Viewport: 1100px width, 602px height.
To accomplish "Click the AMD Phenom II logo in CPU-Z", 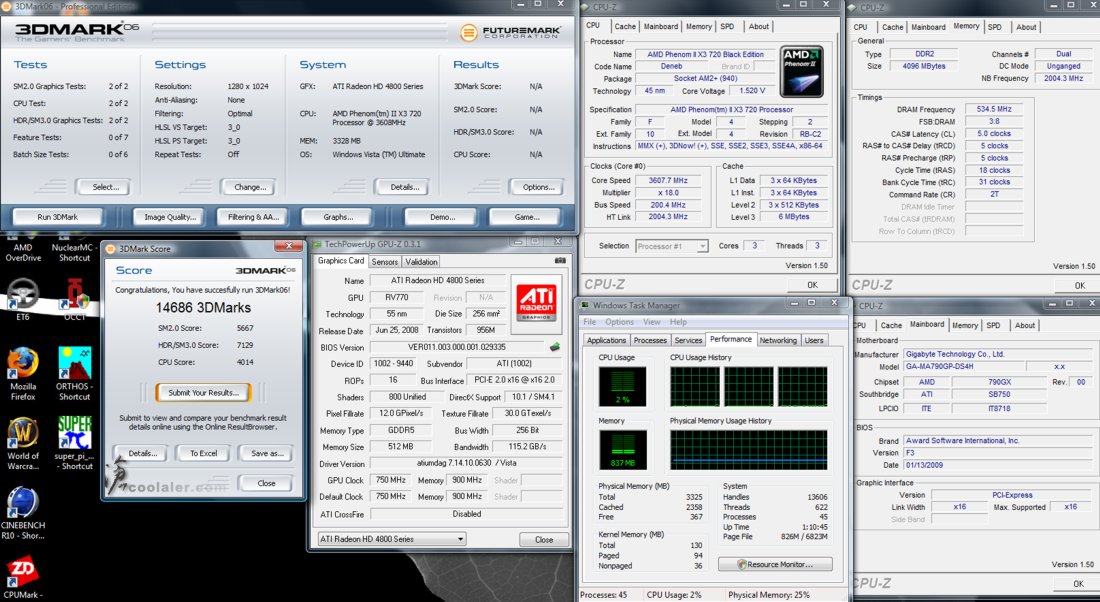I will 802,72.
